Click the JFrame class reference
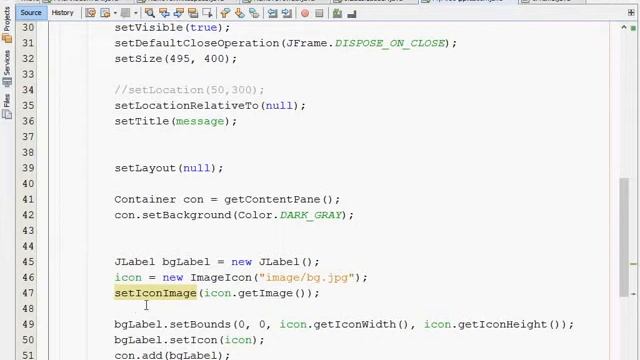640x360 pixels. click(x=307, y=43)
